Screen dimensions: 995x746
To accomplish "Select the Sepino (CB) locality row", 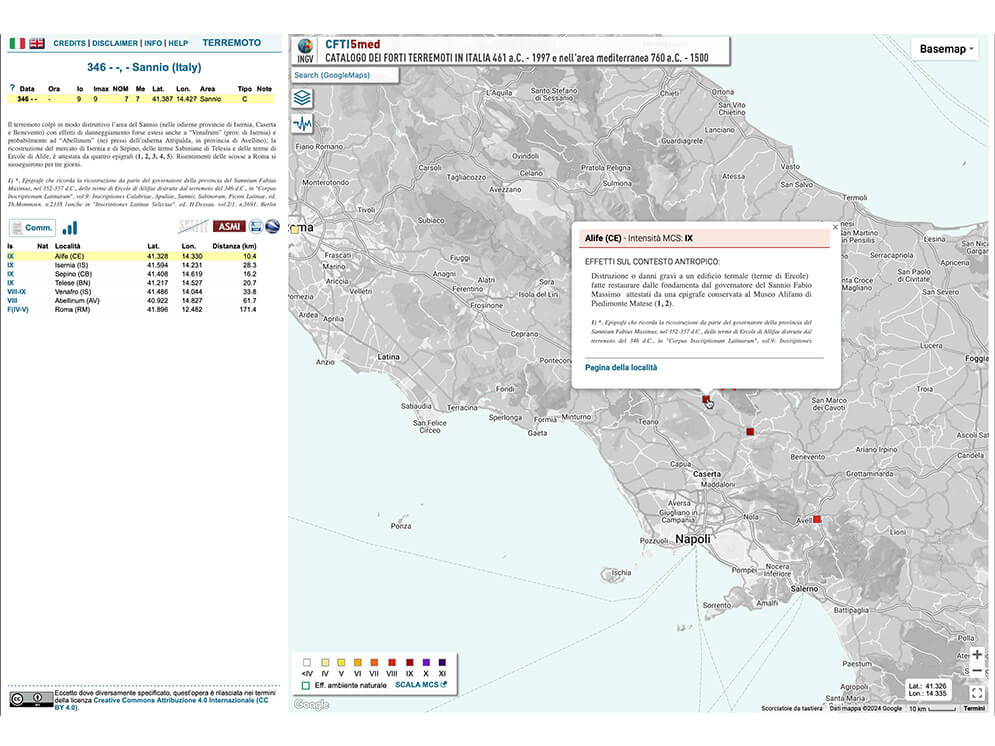I will pos(132,274).
